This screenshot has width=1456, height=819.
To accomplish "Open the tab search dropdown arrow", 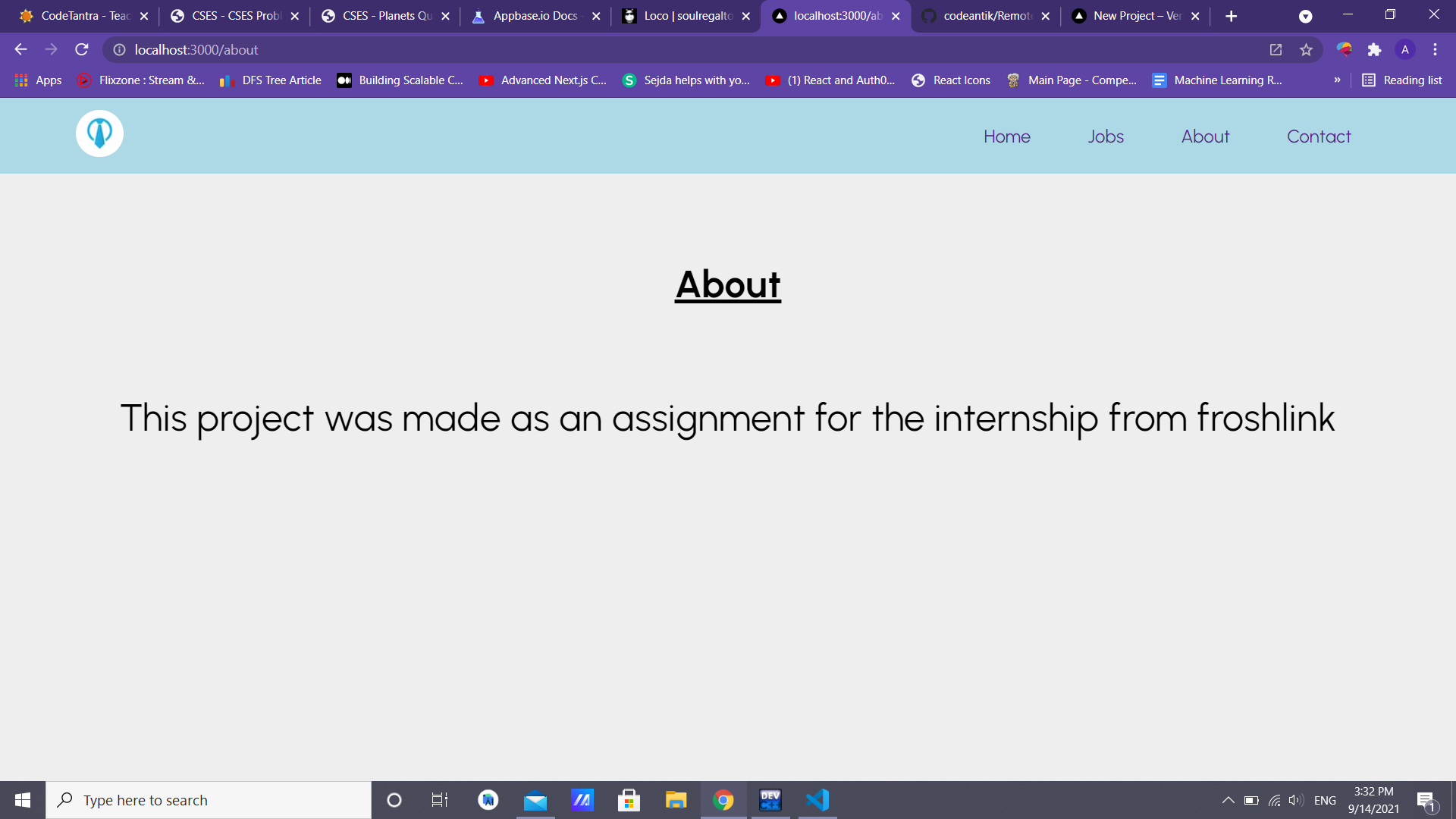I will [x=1305, y=16].
